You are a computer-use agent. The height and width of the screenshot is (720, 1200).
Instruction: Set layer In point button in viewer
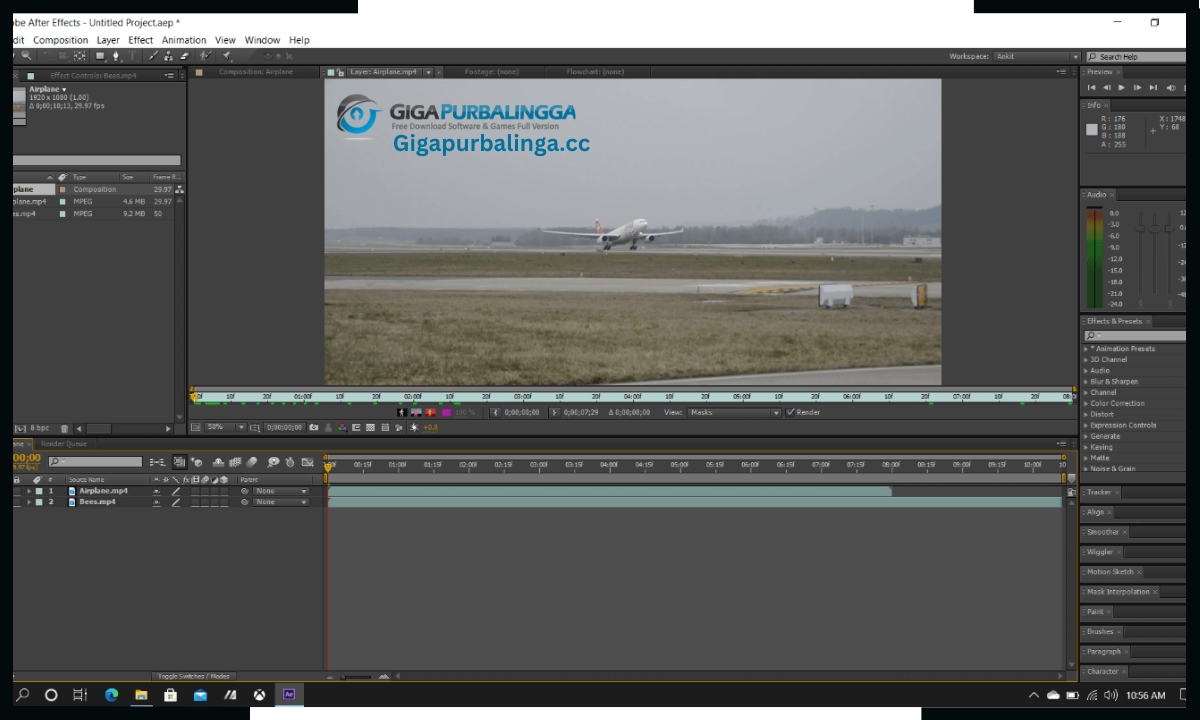pyautogui.click(x=495, y=412)
